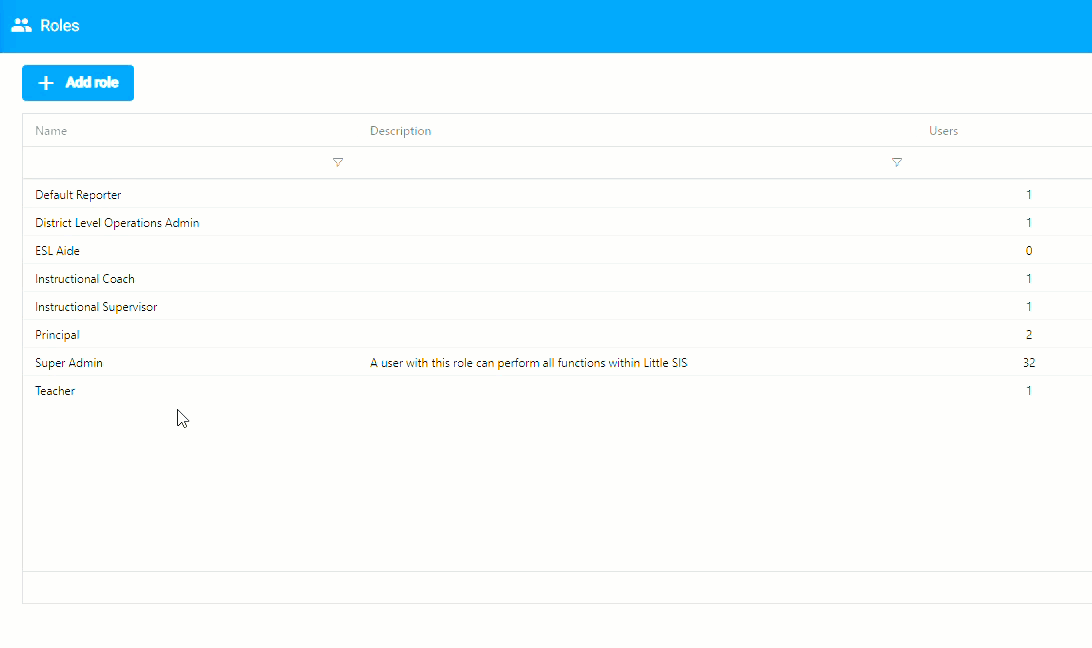Click user count 0 for ESL Aide
Screen dimensions: 1092x648
click(1029, 251)
